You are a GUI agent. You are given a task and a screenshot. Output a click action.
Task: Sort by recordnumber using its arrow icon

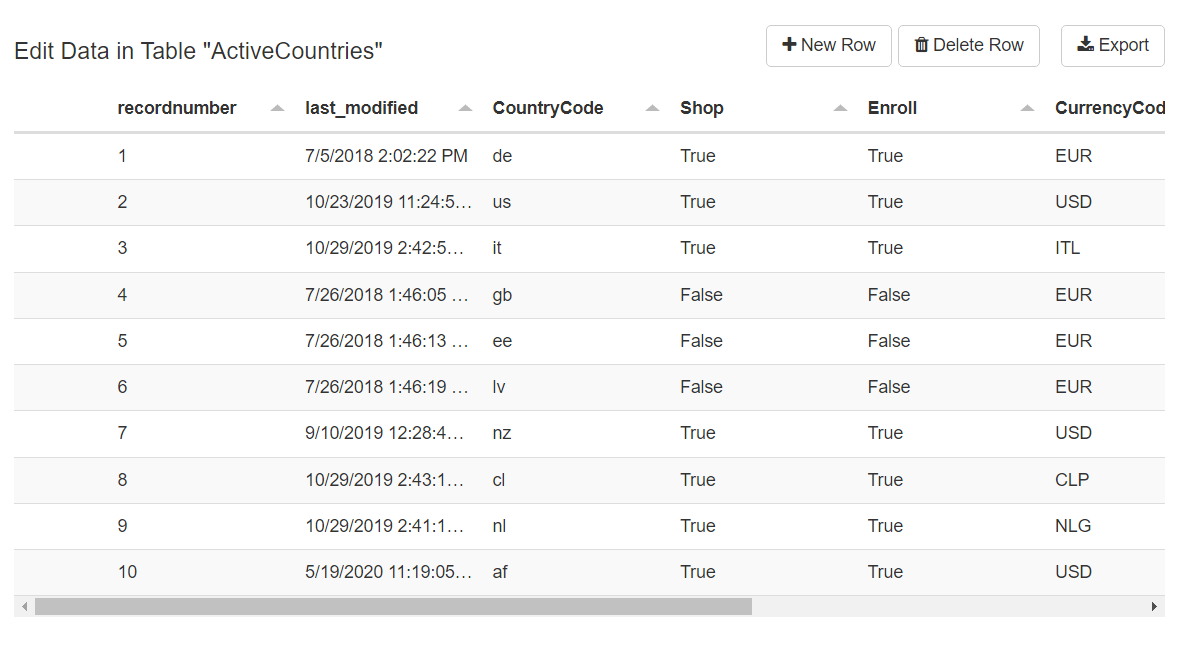pos(277,108)
